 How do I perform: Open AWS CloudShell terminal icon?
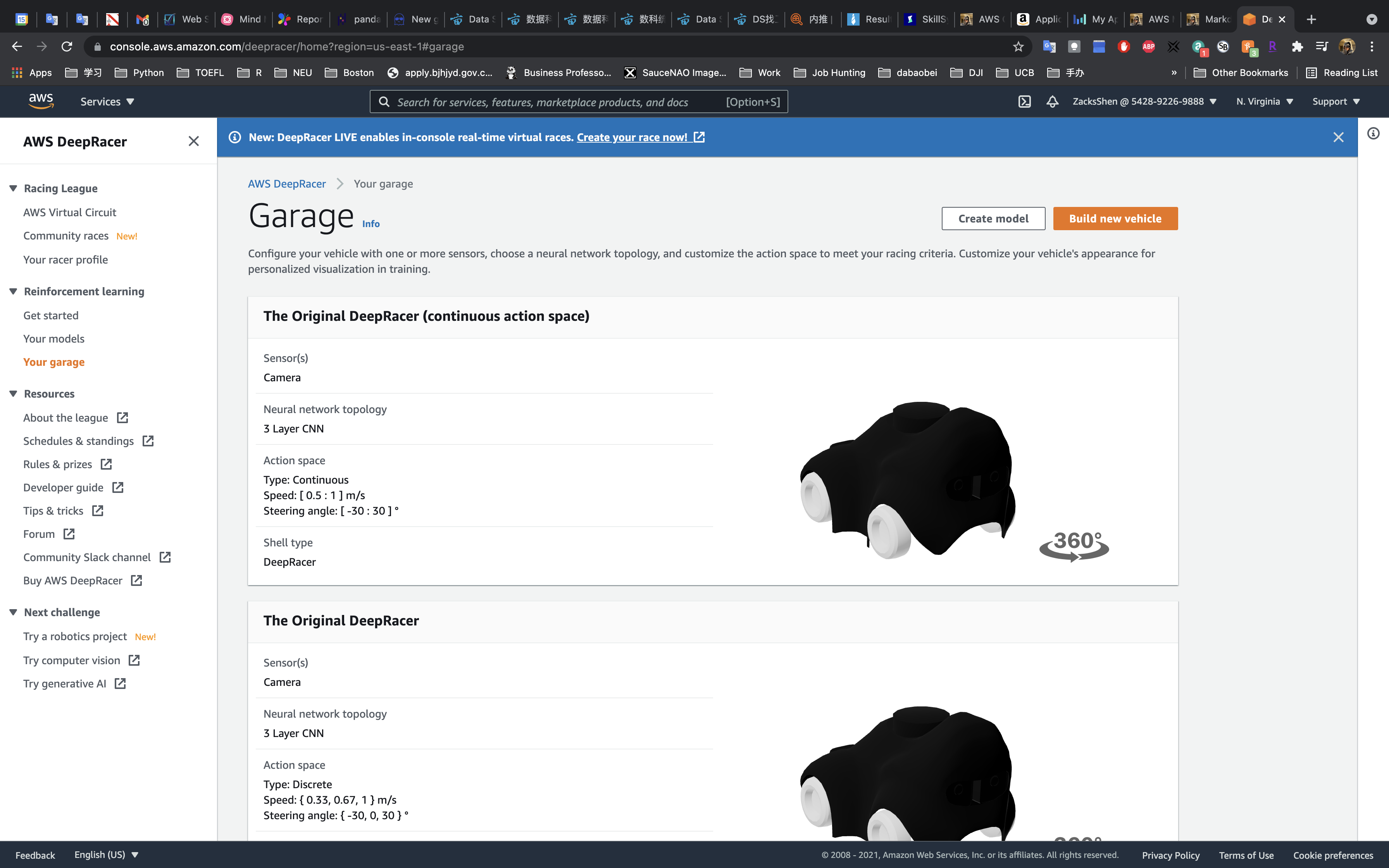1025,102
